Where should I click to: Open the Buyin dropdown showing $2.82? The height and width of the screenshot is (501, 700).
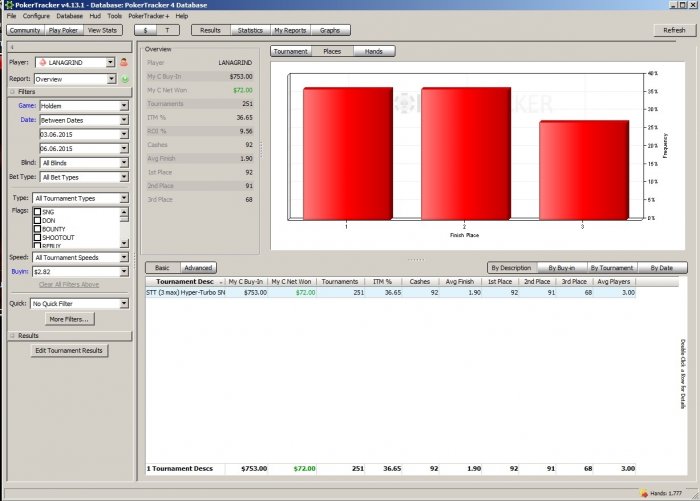pos(124,271)
